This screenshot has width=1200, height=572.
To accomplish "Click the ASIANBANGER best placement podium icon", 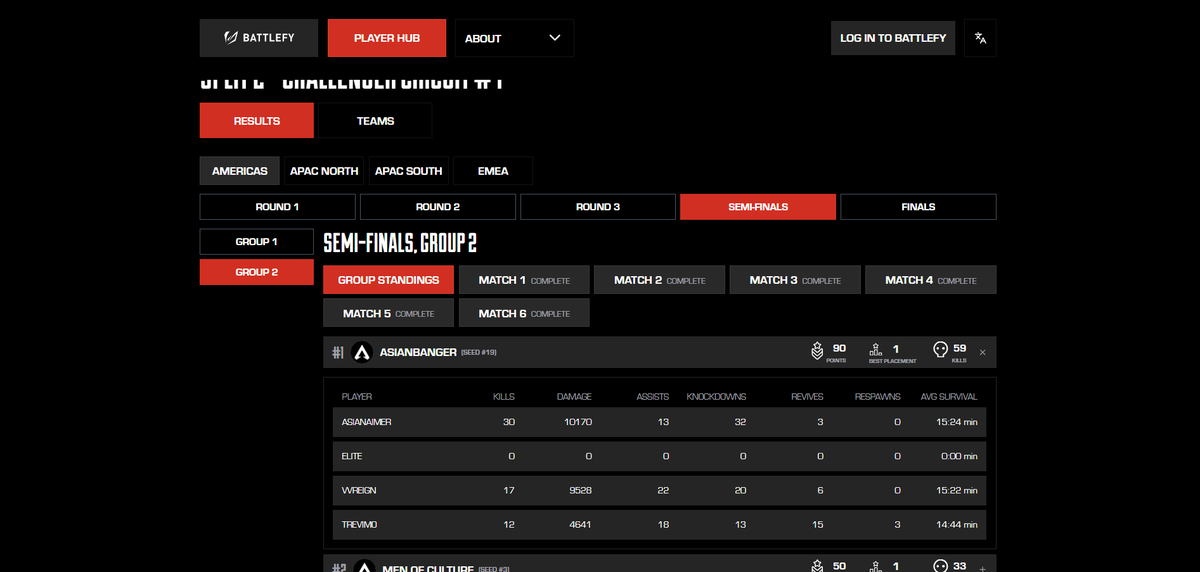I will (875, 351).
